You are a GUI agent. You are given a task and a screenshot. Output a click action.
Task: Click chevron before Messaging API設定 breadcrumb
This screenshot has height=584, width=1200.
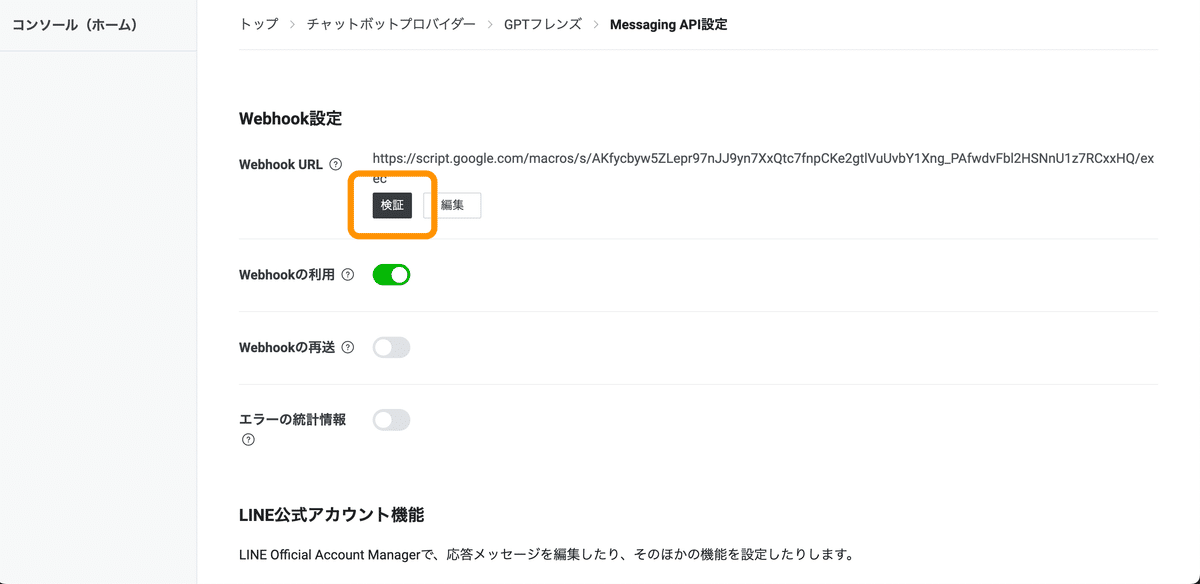tap(596, 24)
